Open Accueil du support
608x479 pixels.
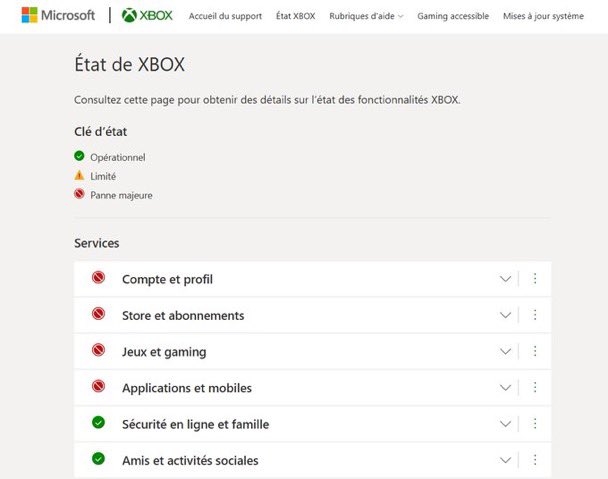[x=225, y=16]
